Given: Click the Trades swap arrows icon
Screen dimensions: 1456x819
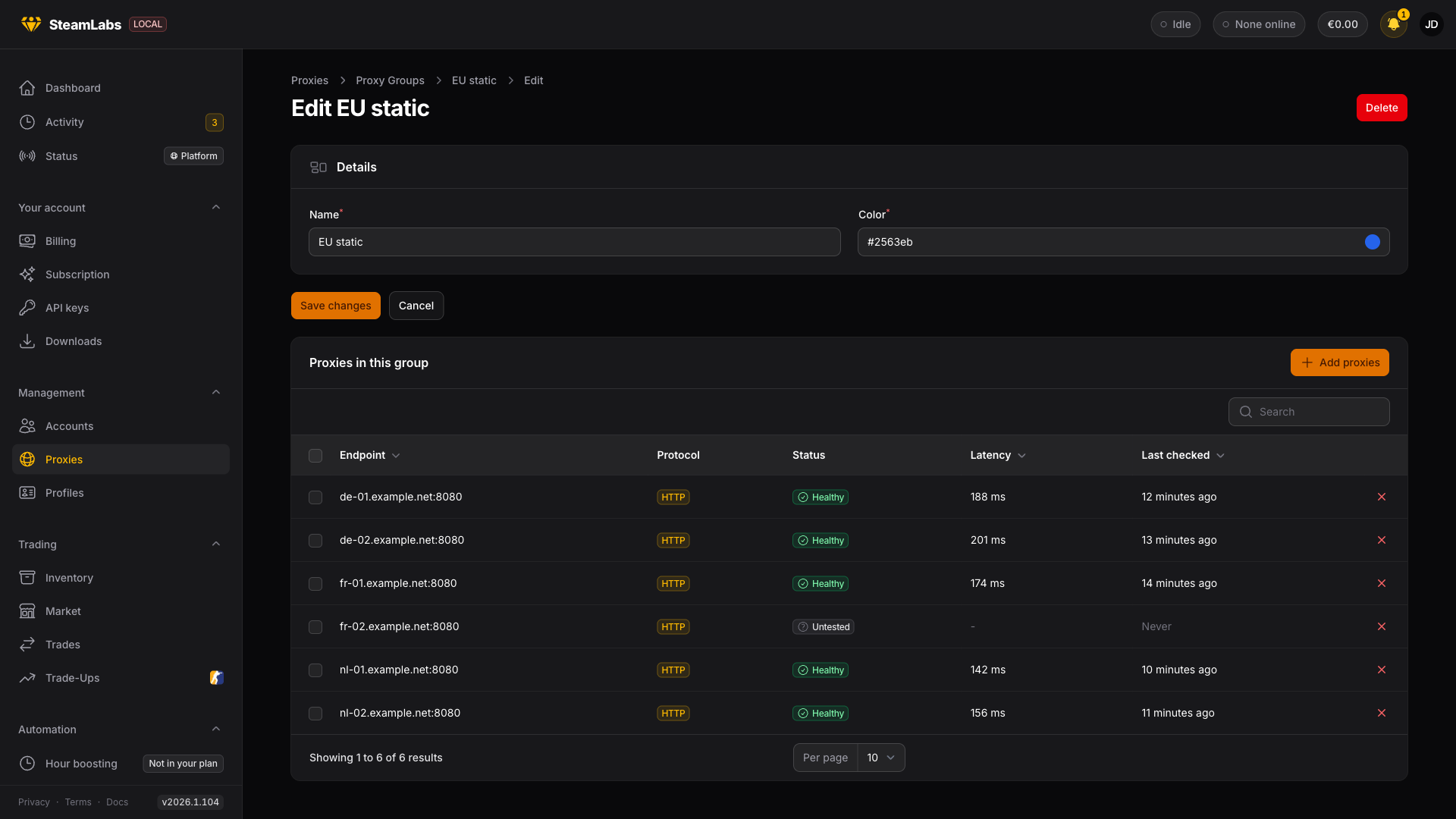Looking at the screenshot, I should (27, 645).
